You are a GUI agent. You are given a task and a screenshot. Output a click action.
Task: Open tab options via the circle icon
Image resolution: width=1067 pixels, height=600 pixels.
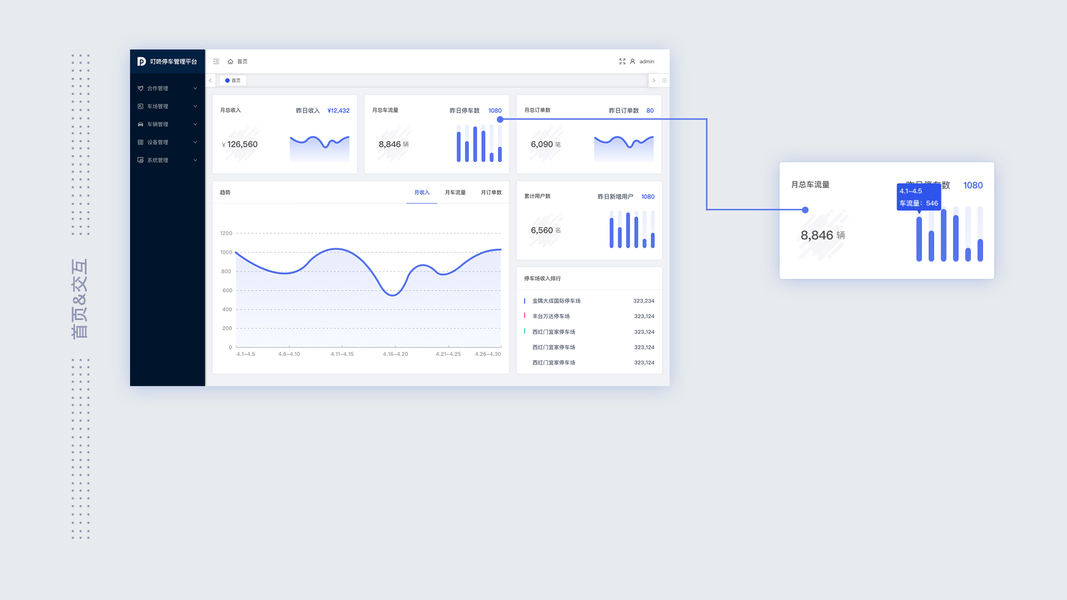click(x=664, y=80)
